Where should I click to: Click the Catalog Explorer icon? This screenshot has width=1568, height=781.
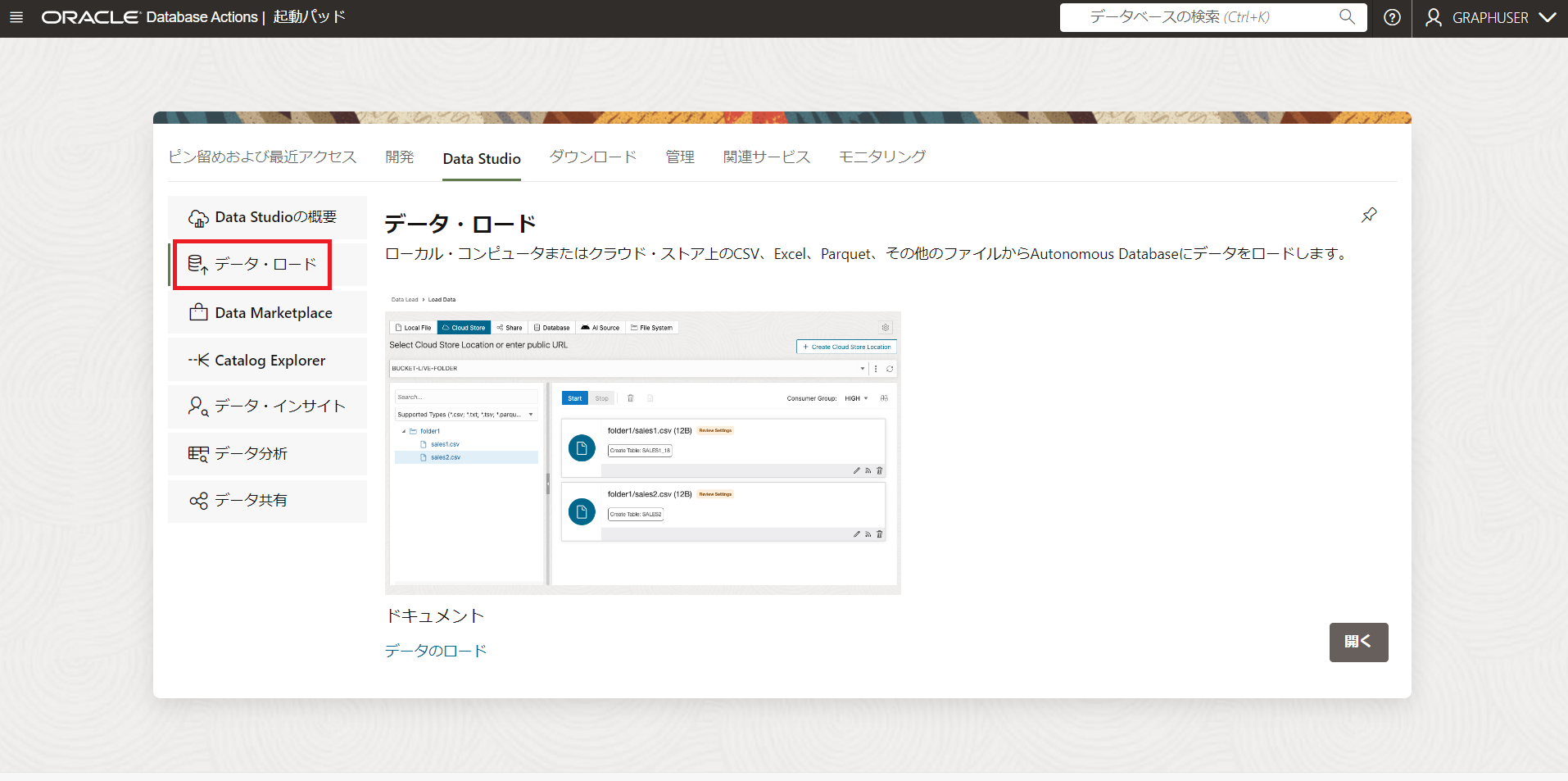198,361
